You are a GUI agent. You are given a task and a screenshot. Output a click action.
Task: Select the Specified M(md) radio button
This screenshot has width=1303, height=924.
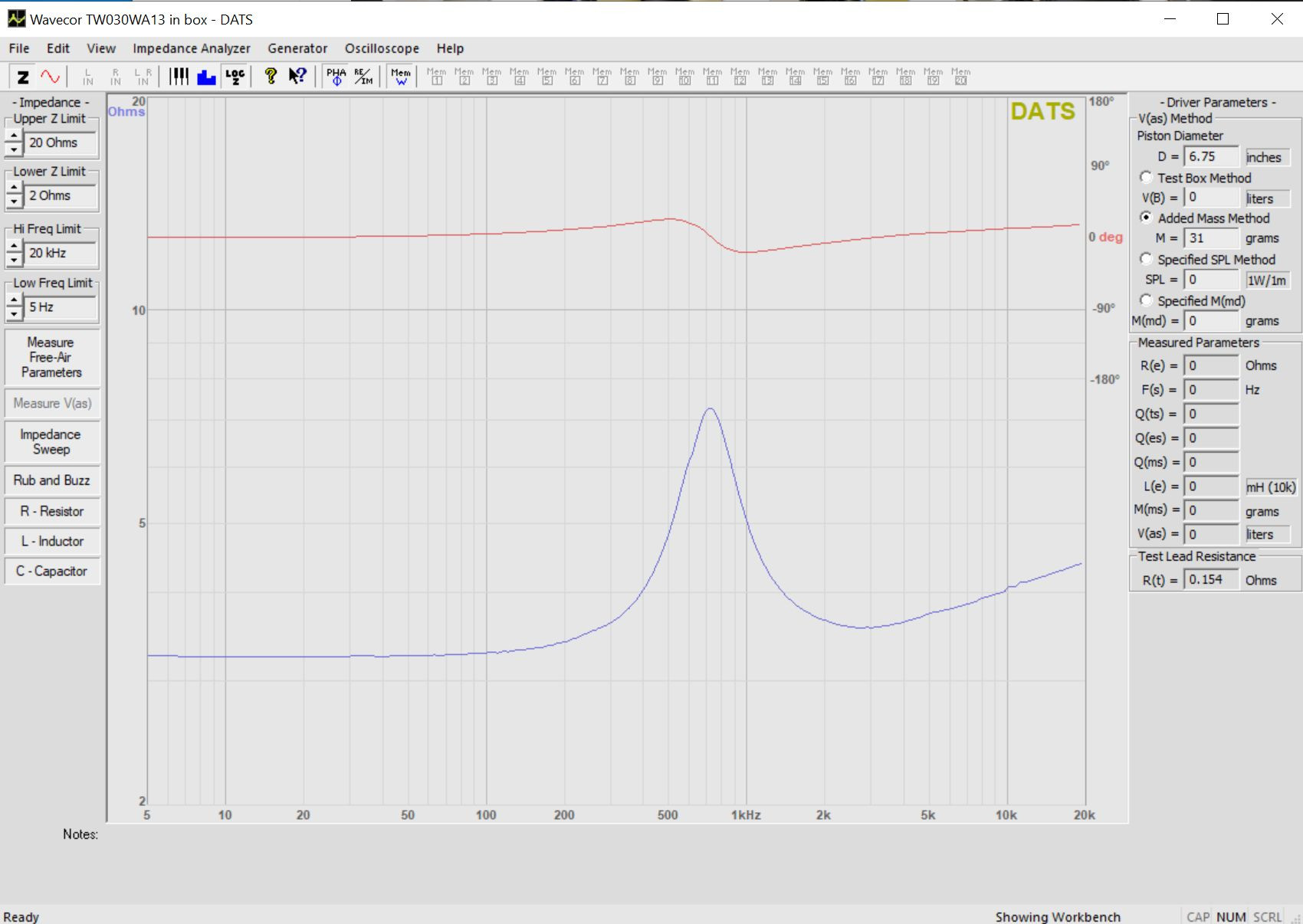(1146, 300)
